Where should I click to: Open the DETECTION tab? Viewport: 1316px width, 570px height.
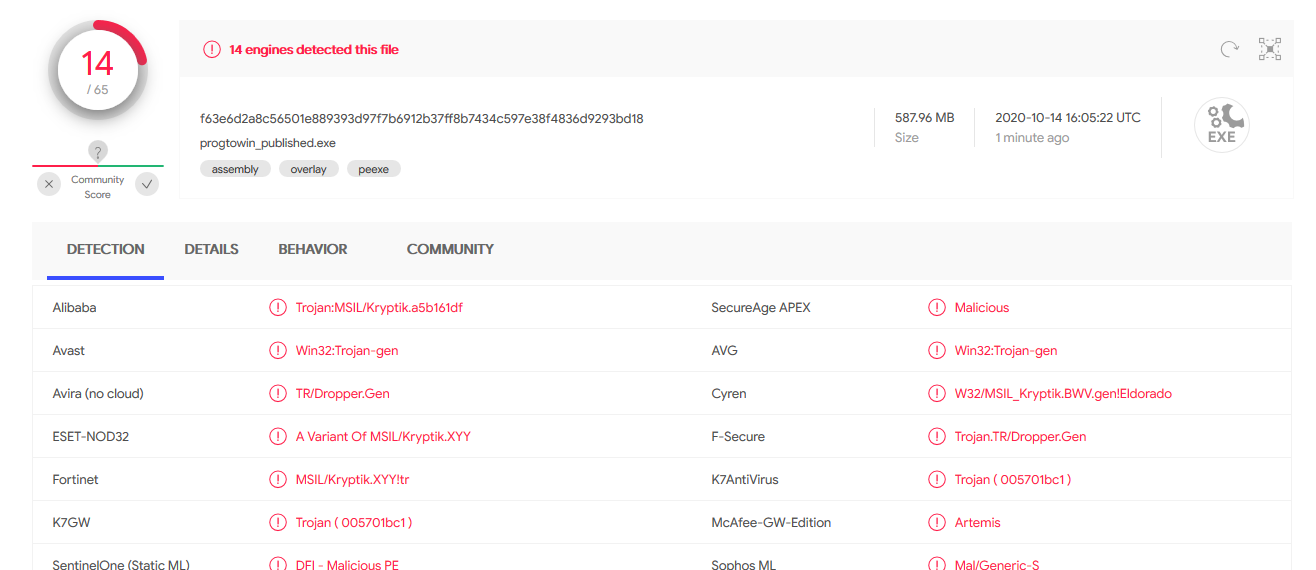pyautogui.click(x=106, y=249)
